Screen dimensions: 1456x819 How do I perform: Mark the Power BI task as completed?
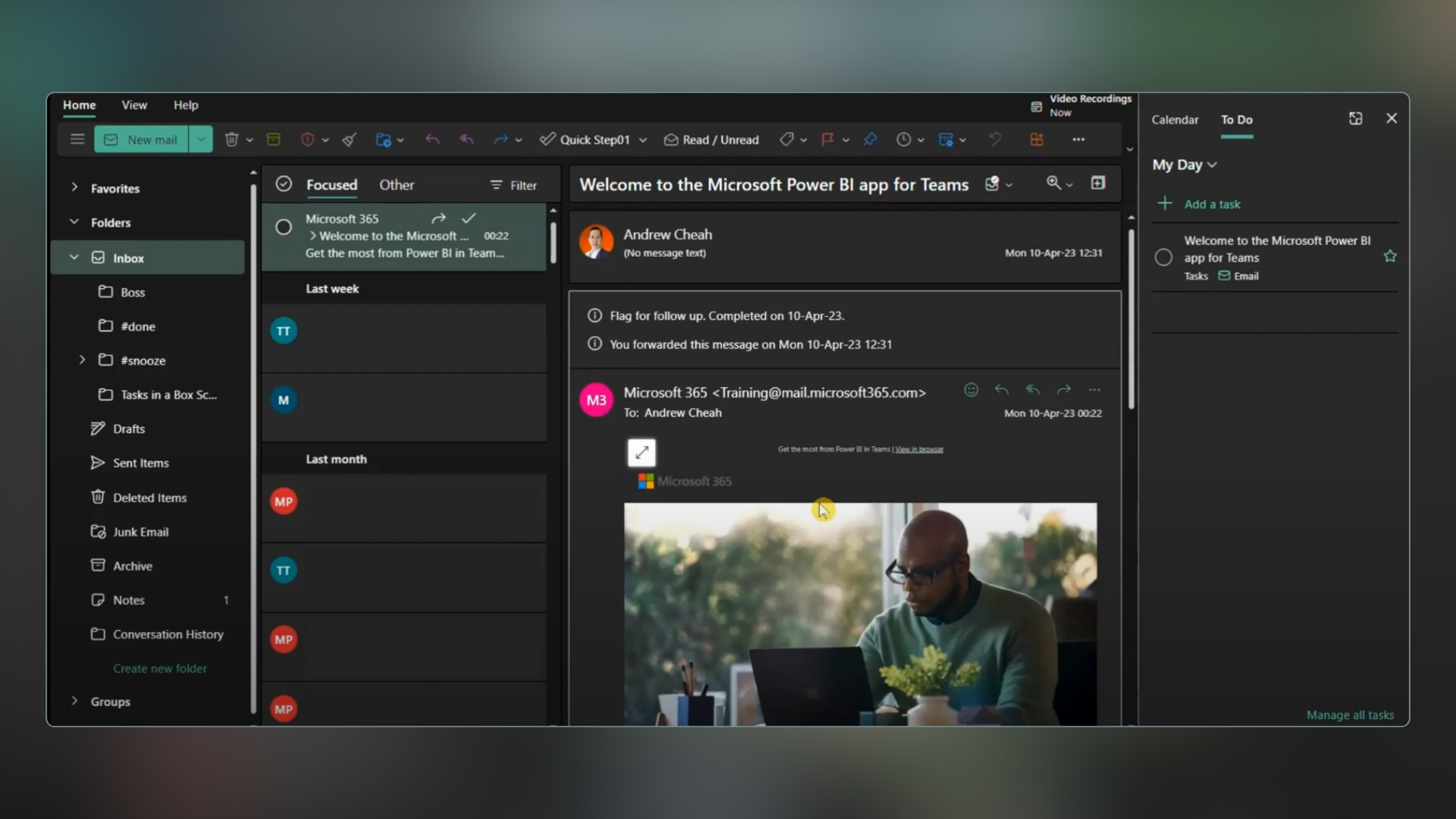pyautogui.click(x=1163, y=257)
